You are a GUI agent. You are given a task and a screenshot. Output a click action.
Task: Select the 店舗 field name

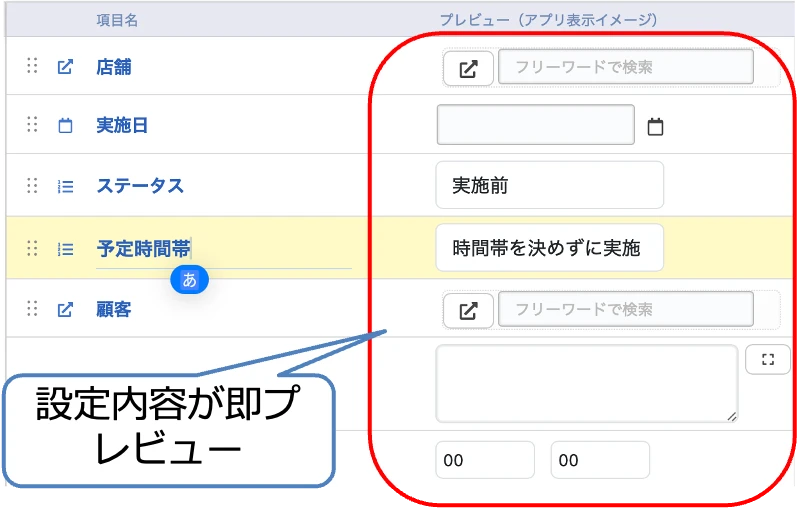[114, 67]
